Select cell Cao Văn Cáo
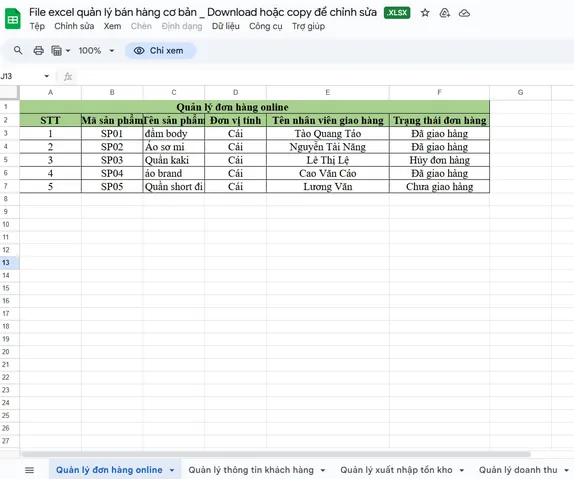This screenshot has width=574, height=479. 328,173
